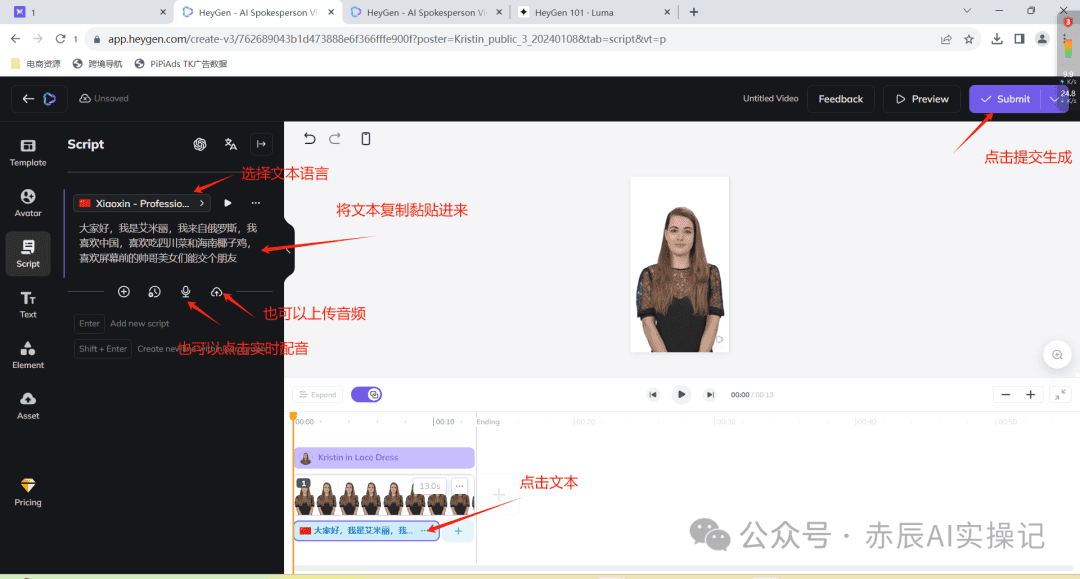This screenshot has height=579, width=1080.
Task: Click the upload audio icon
Action: [216, 291]
